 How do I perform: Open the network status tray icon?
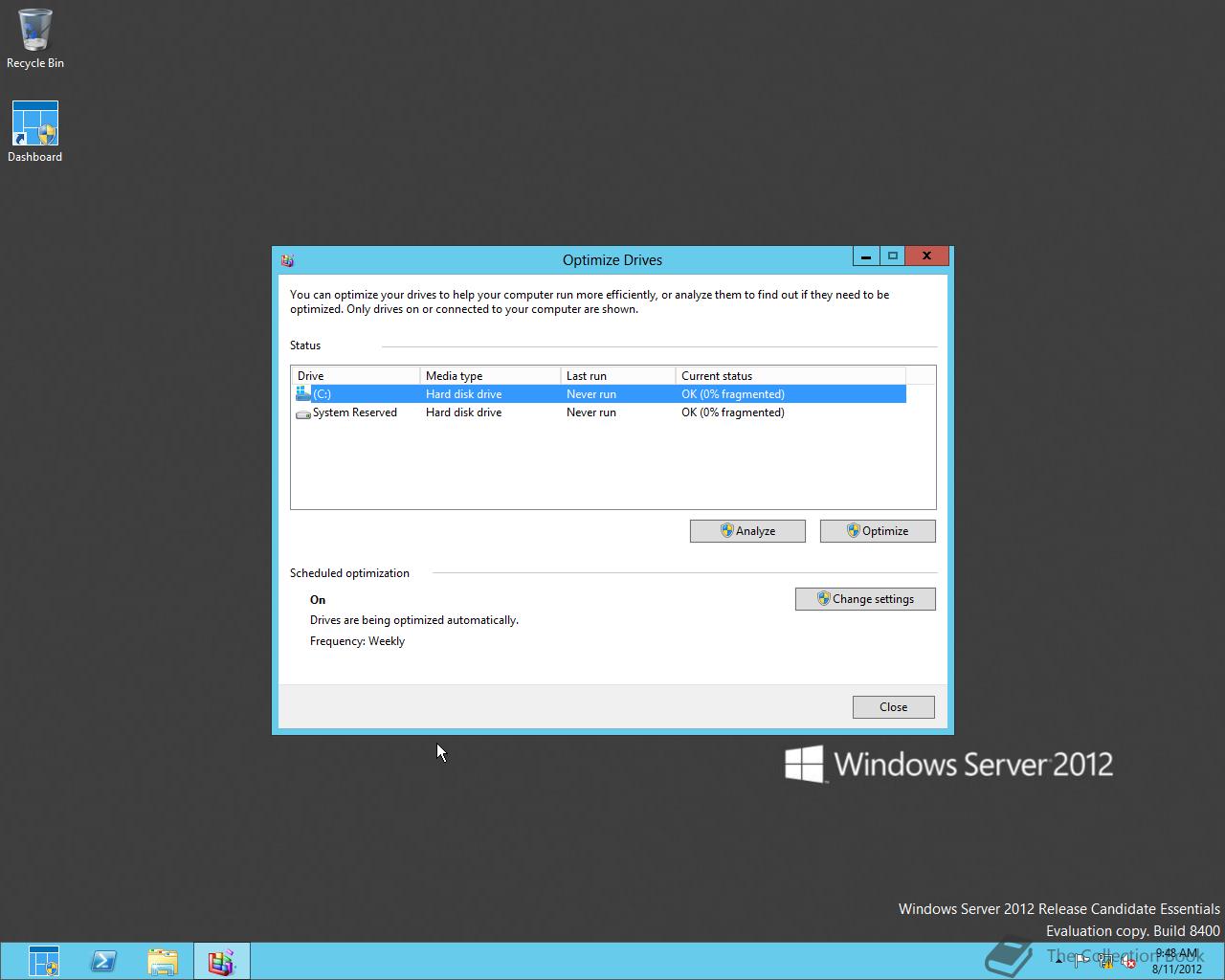[x=1104, y=961]
